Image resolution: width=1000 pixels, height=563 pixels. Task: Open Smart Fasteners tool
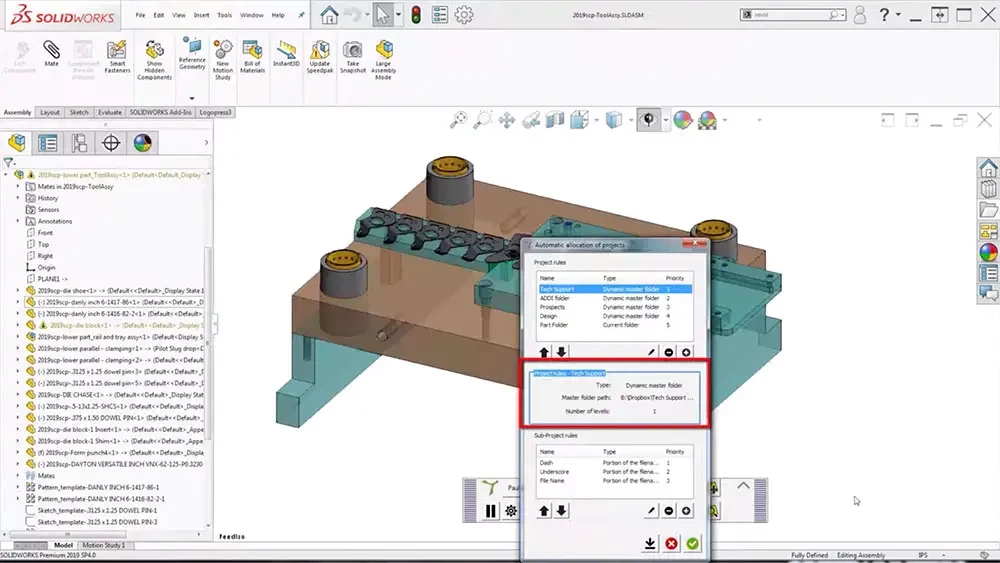[117, 57]
